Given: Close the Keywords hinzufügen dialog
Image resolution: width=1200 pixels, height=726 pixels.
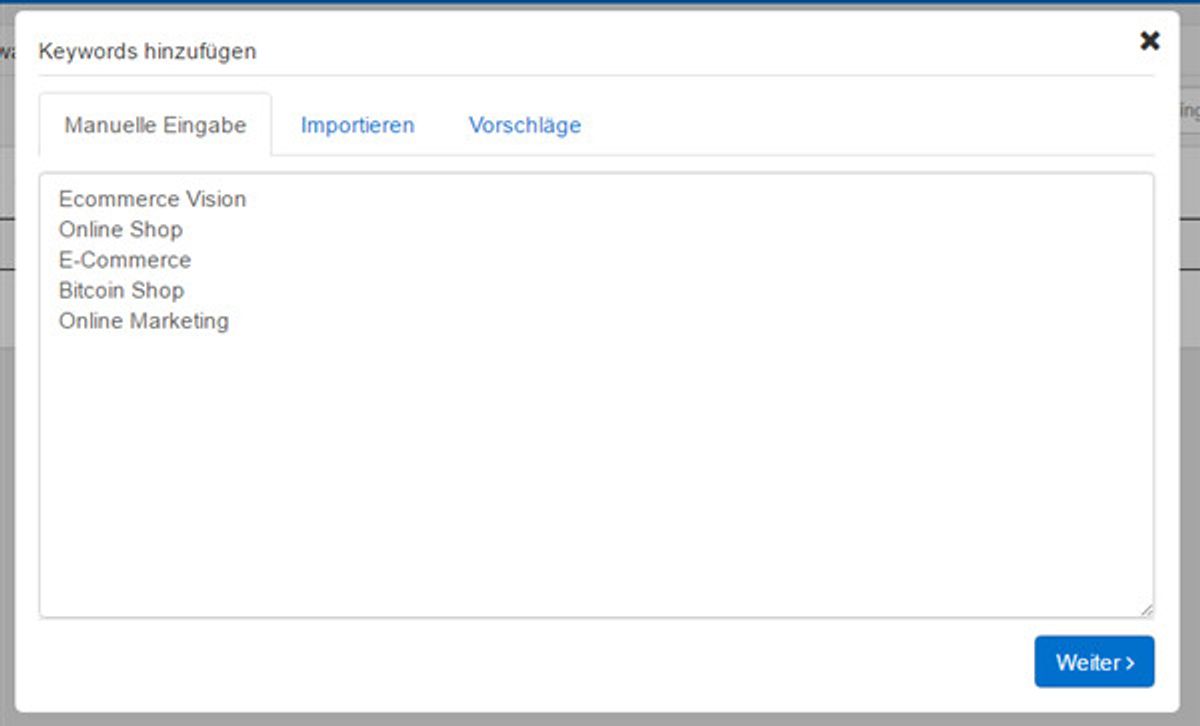Looking at the screenshot, I should (1150, 41).
